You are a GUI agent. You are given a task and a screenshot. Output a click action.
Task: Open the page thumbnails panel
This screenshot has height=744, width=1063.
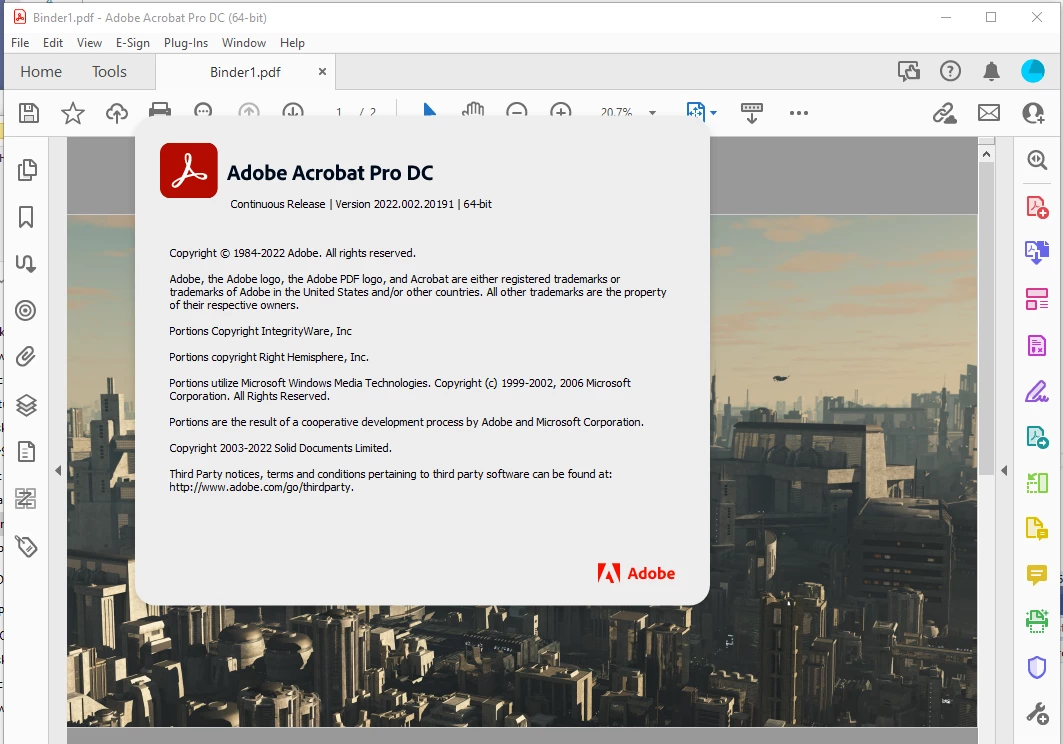[x=26, y=170]
